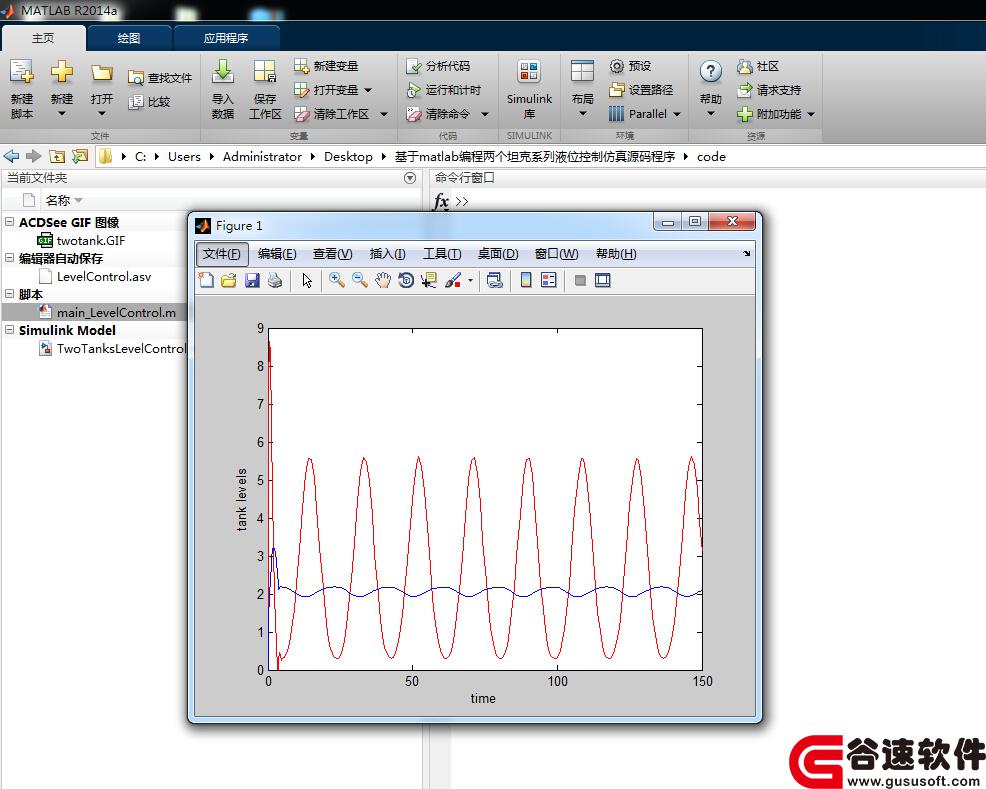Switch to the 应用程序 (Apps) ribbon tab

(x=226, y=38)
